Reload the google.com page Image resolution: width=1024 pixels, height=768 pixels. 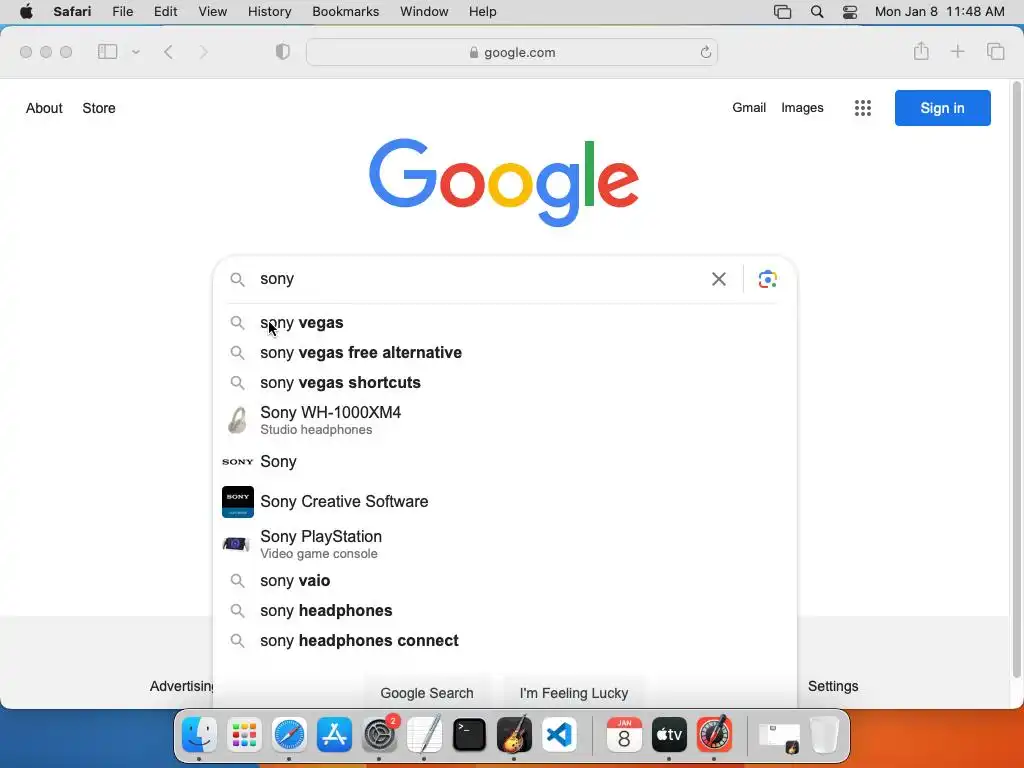705,52
